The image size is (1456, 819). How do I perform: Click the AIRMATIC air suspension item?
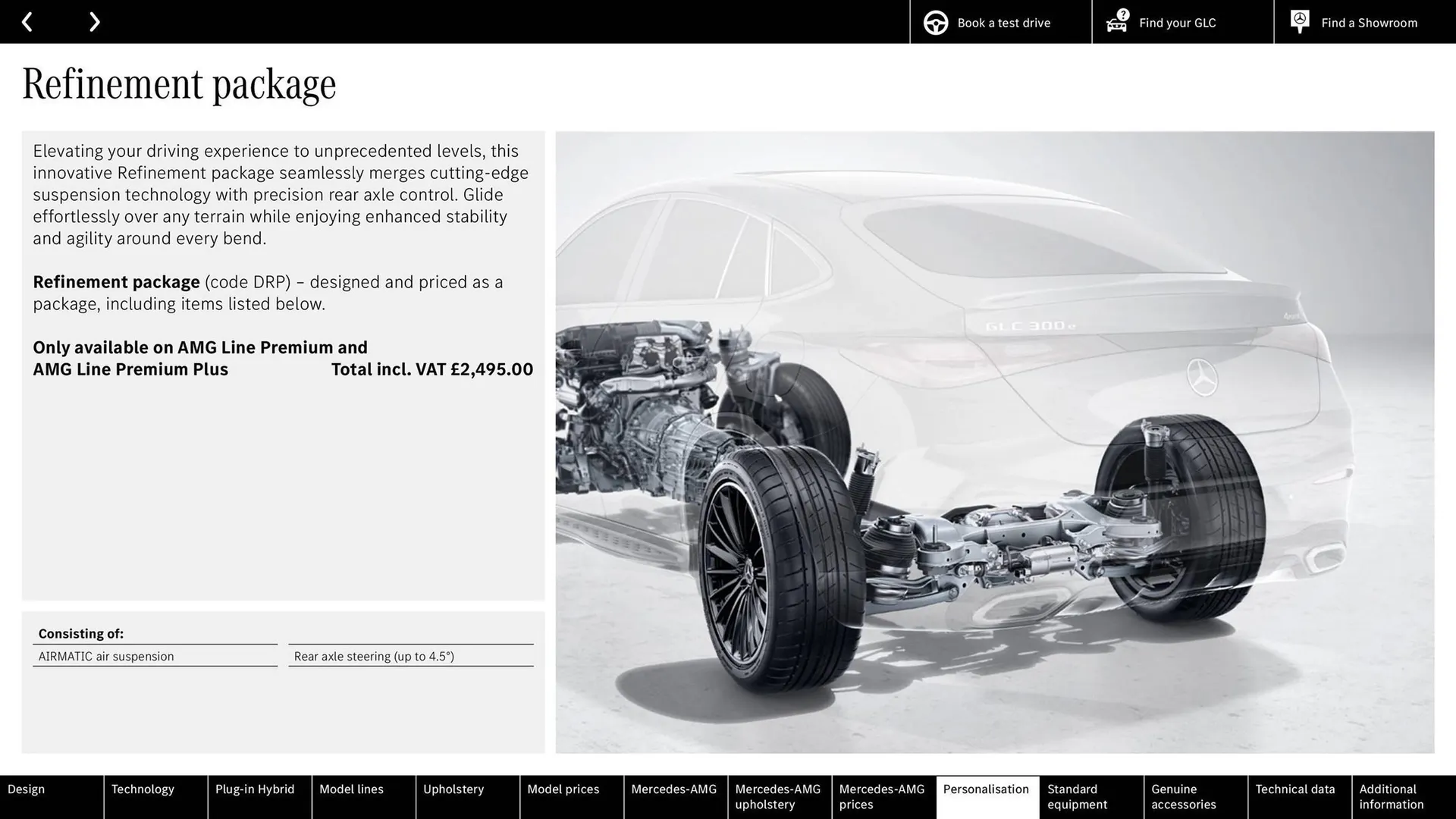155,656
